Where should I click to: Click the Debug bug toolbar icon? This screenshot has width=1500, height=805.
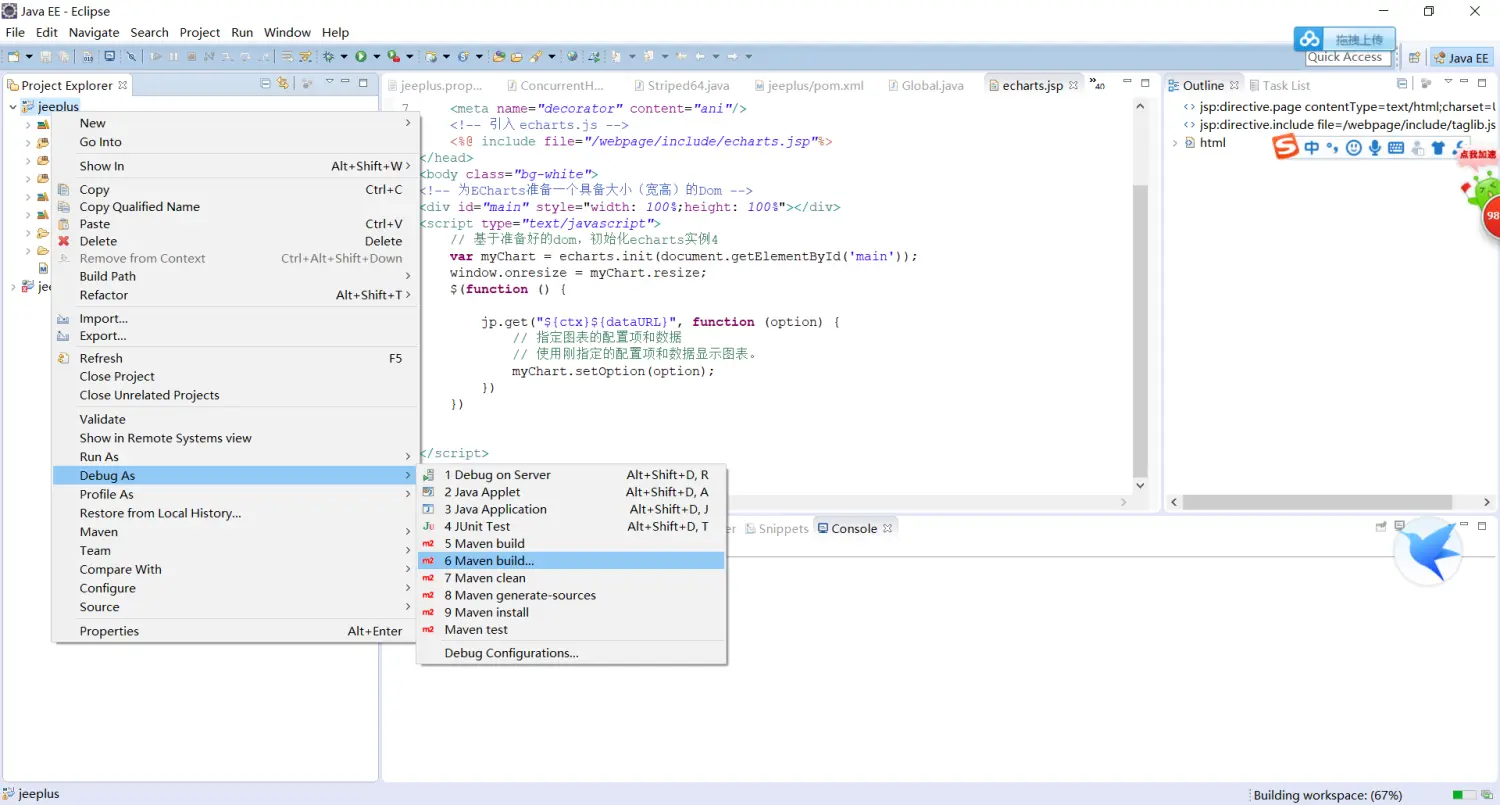click(x=328, y=57)
